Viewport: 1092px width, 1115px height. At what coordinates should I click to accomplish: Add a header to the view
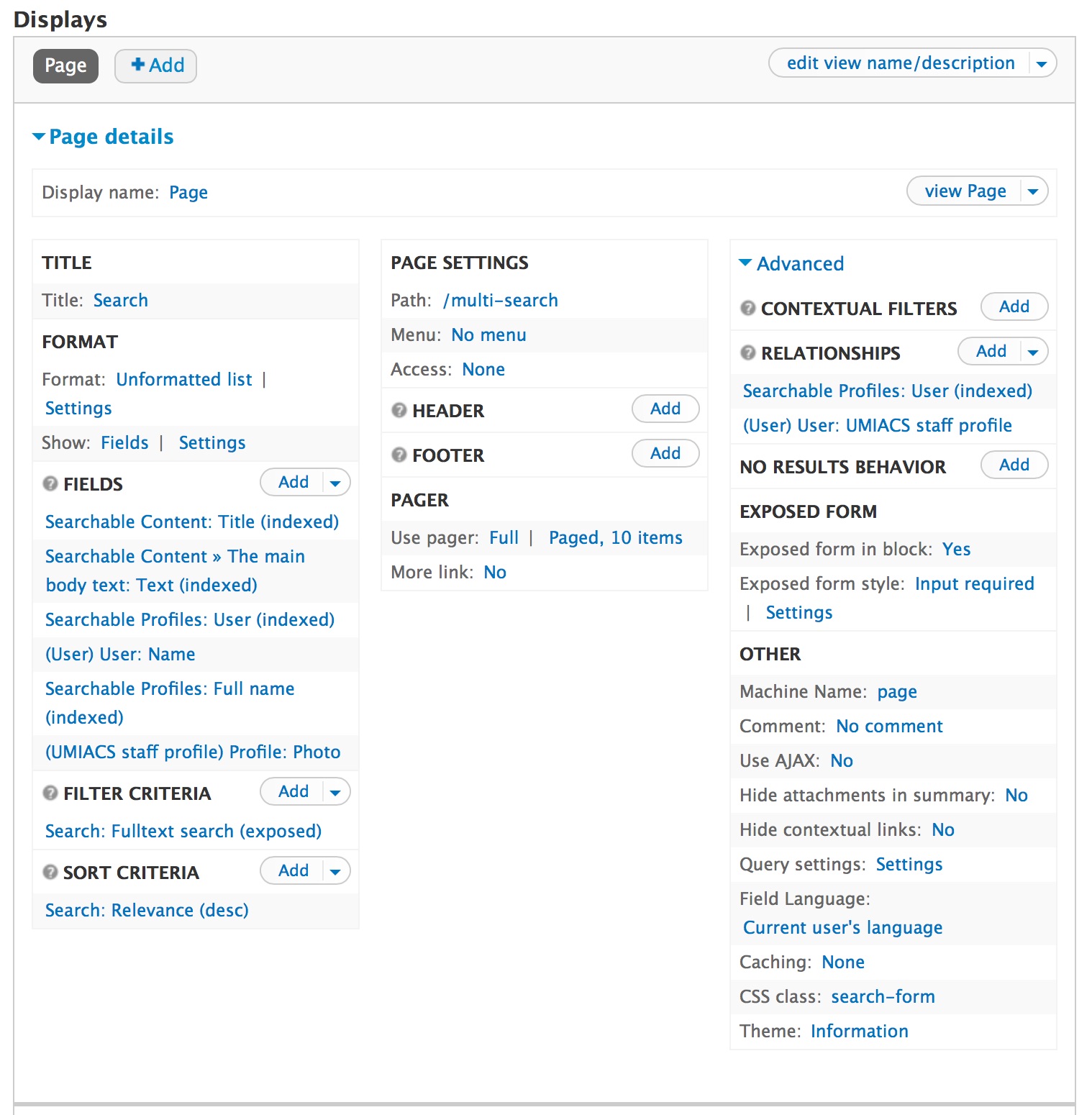point(665,409)
